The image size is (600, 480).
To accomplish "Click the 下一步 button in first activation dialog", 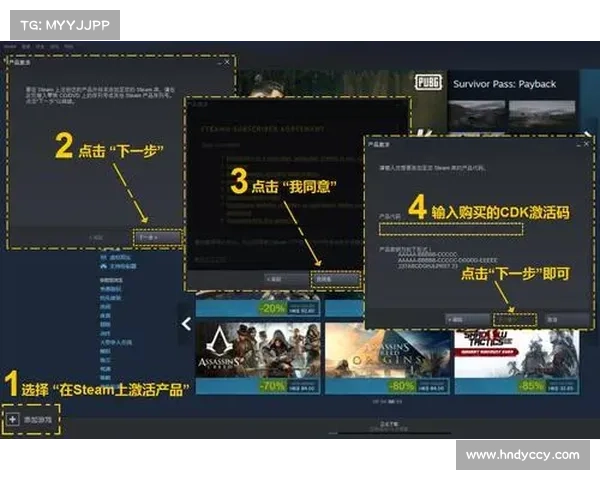I will pos(157,238).
